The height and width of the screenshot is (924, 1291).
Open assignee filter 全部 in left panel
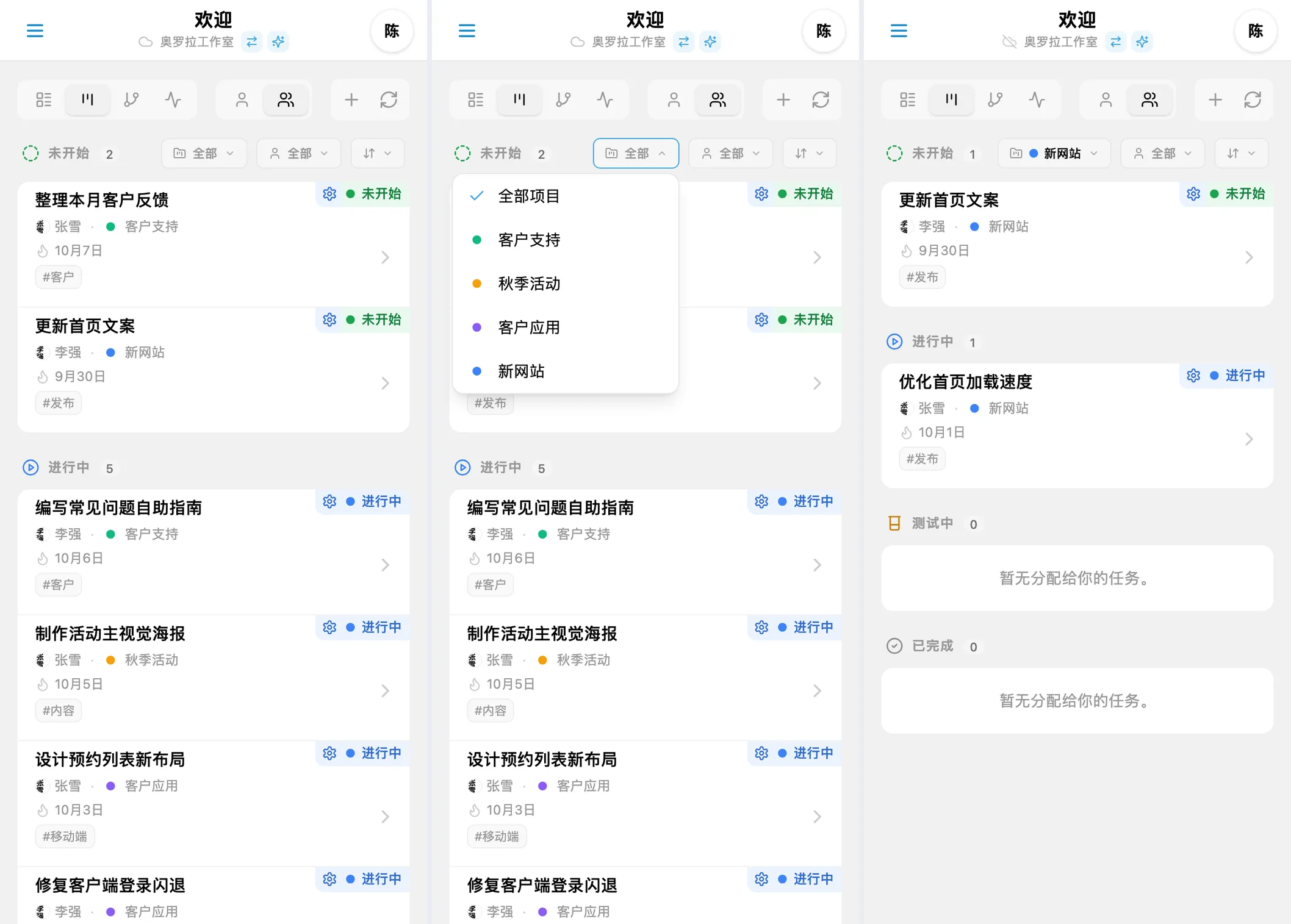299,153
